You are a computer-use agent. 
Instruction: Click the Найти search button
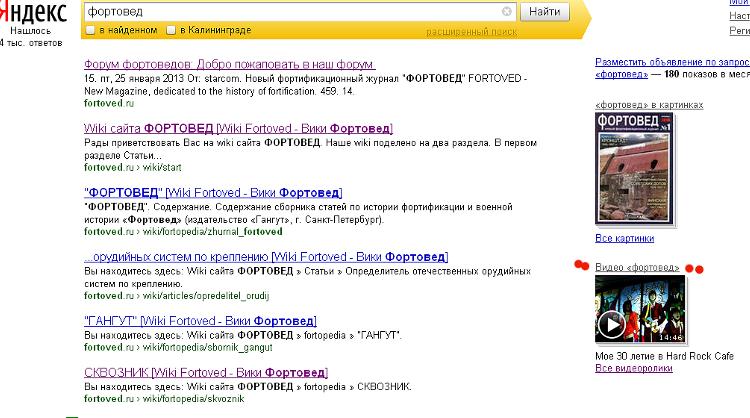tap(545, 11)
